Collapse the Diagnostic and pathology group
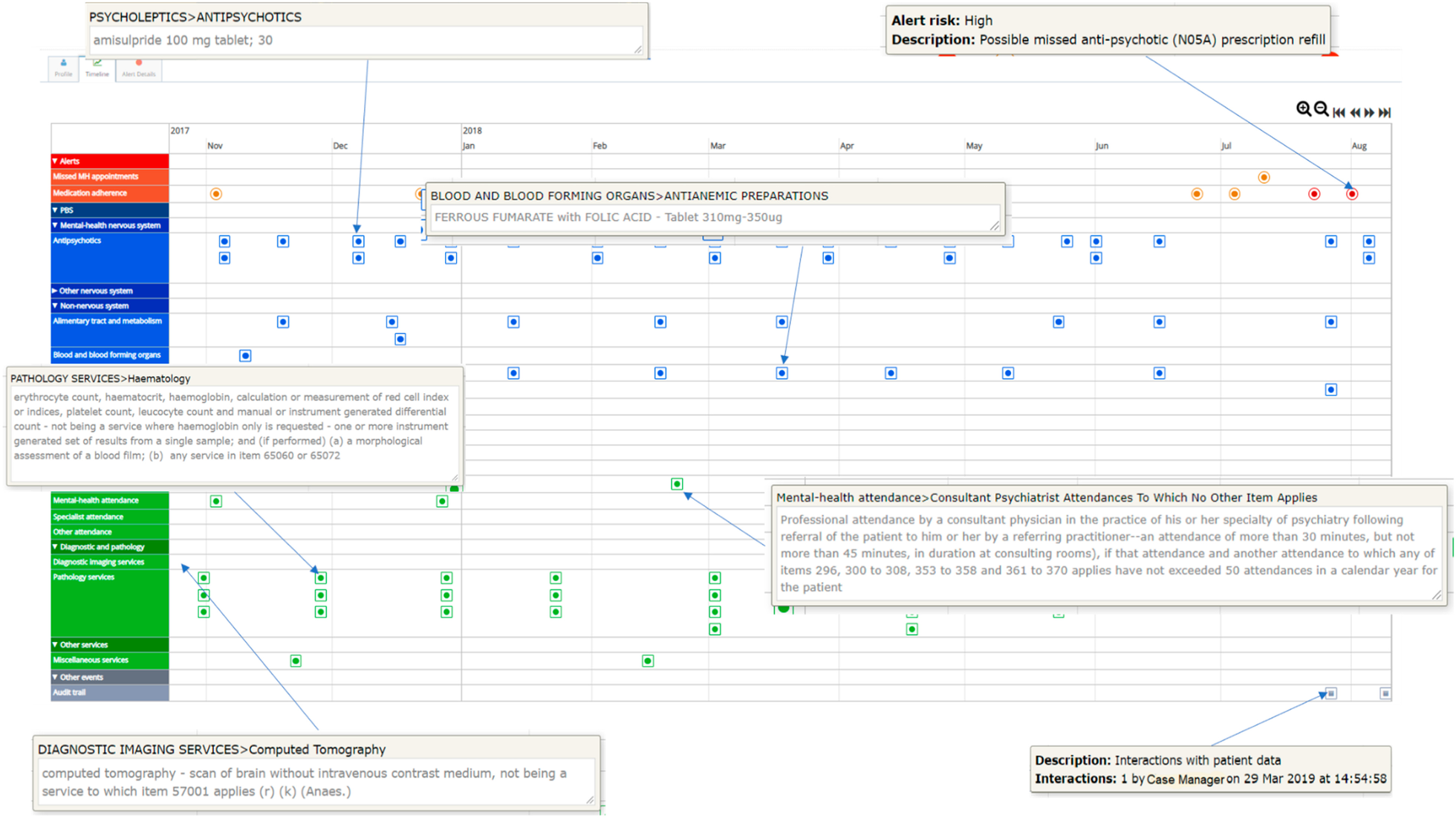 pyautogui.click(x=55, y=547)
